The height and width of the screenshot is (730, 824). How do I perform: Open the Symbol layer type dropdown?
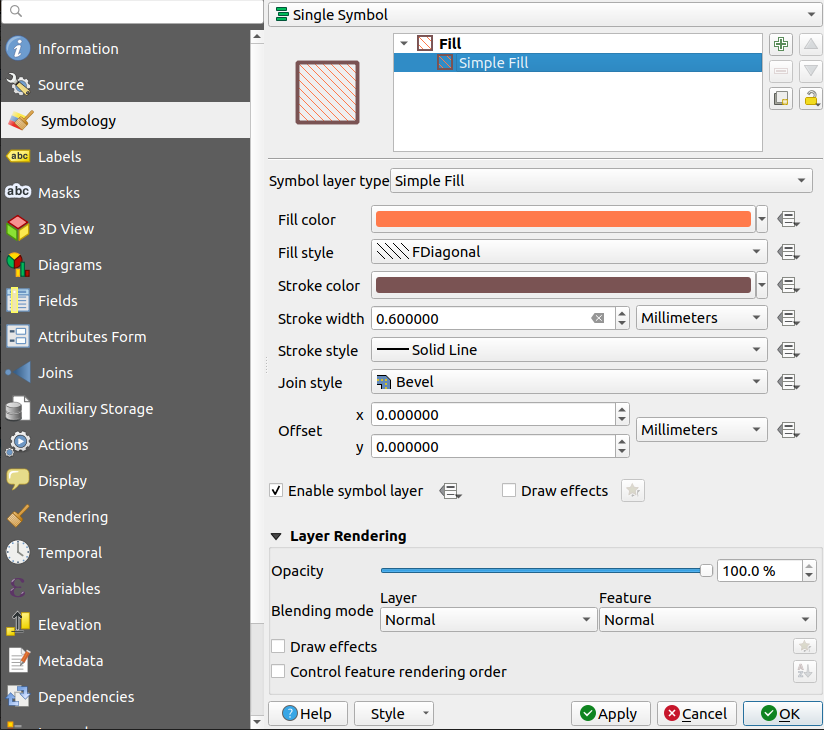601,181
